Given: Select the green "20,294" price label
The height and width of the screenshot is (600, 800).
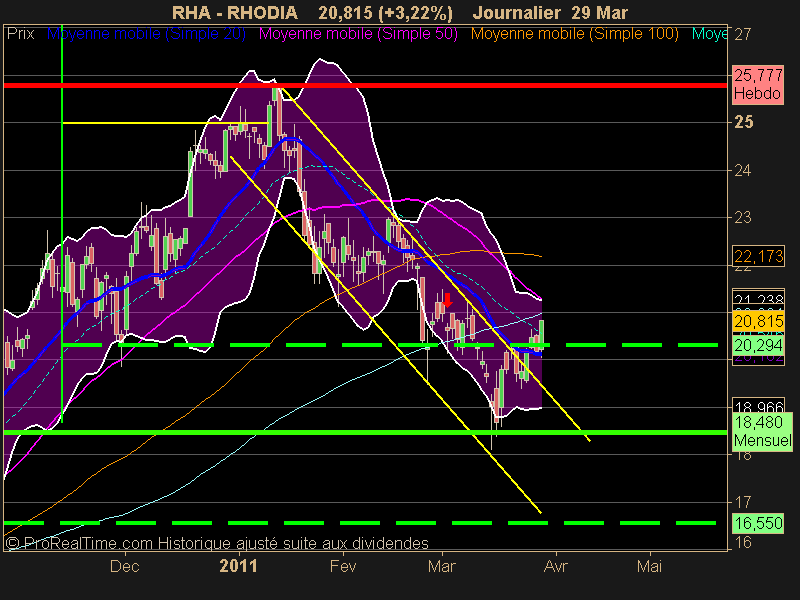Looking at the screenshot, I should [x=758, y=345].
